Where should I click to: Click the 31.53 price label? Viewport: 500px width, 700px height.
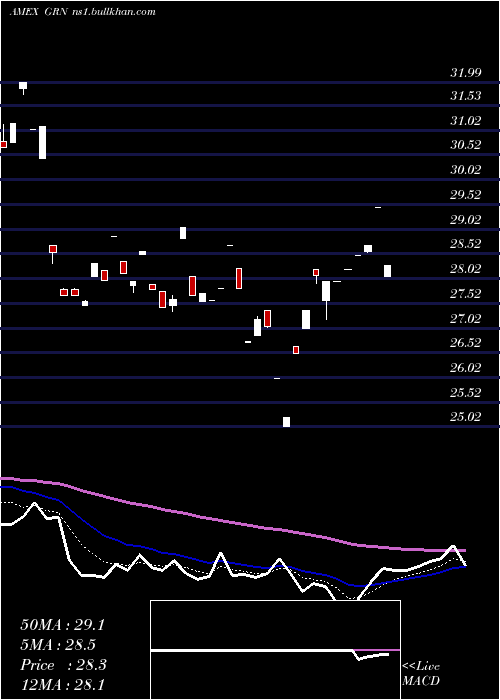click(466, 96)
